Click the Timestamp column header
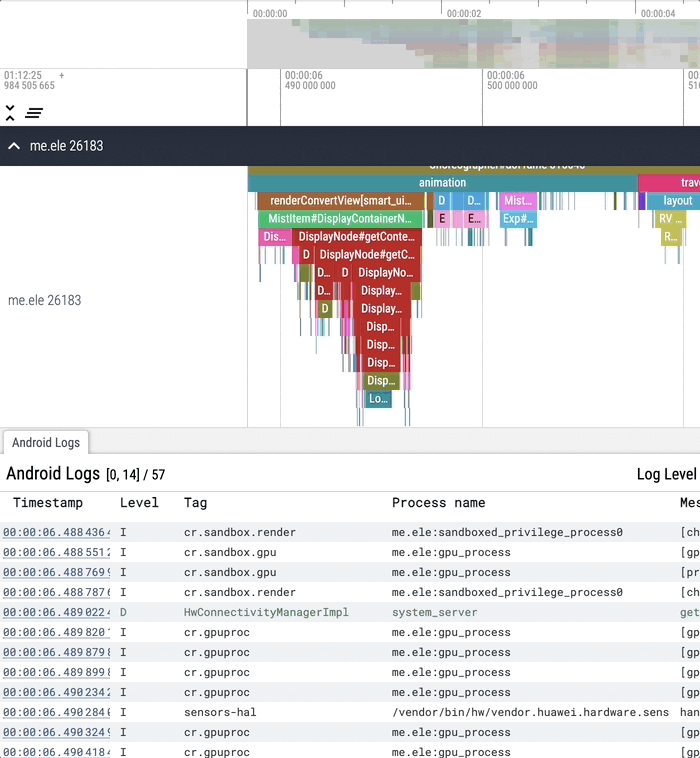 48,503
